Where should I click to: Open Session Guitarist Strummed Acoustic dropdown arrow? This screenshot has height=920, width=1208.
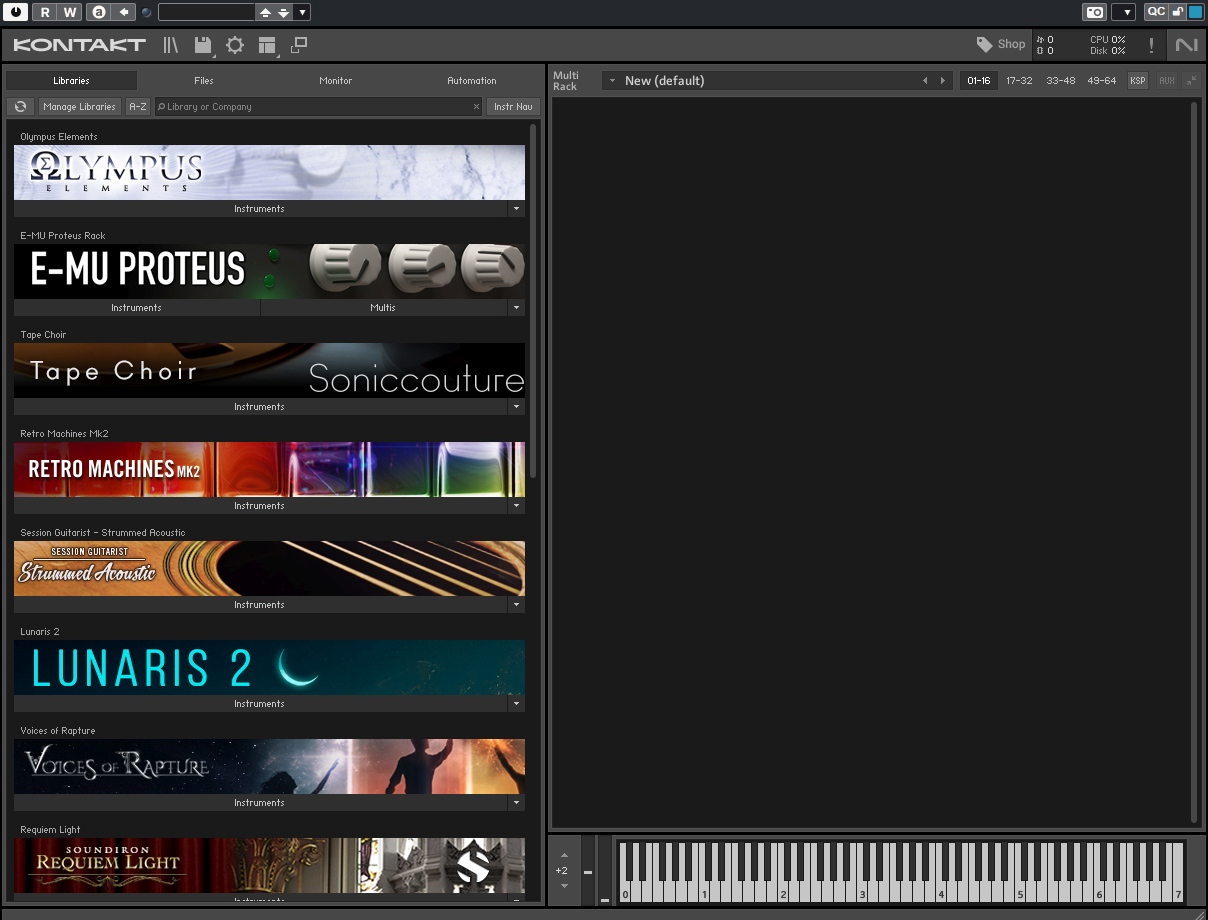[x=516, y=605]
